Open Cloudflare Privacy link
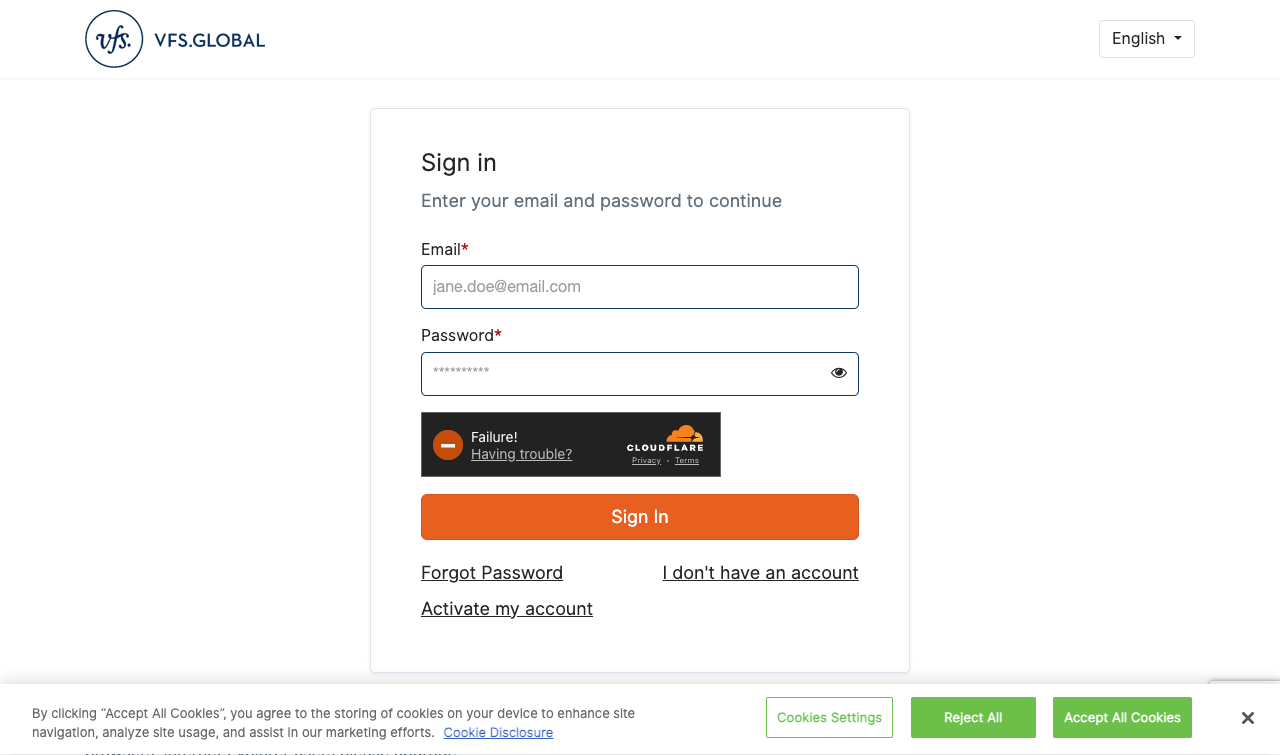 coord(646,461)
